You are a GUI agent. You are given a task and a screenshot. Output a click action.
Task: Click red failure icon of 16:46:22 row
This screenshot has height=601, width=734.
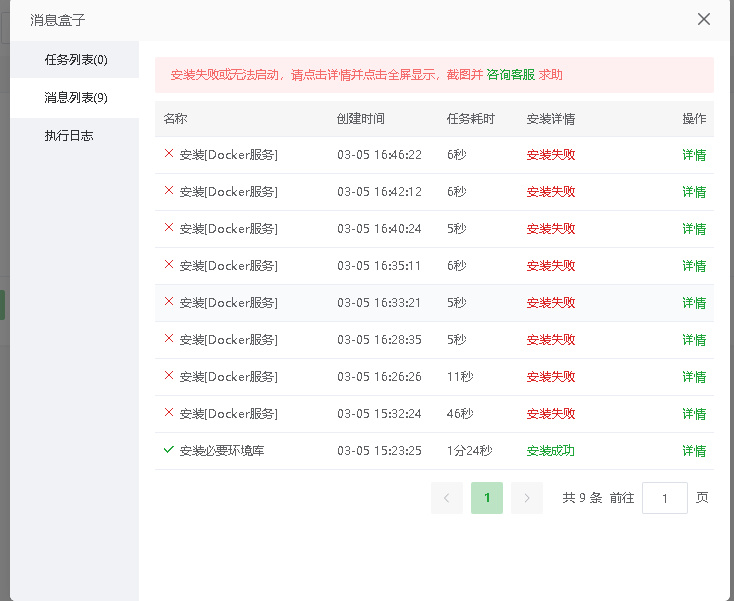[x=169, y=153]
